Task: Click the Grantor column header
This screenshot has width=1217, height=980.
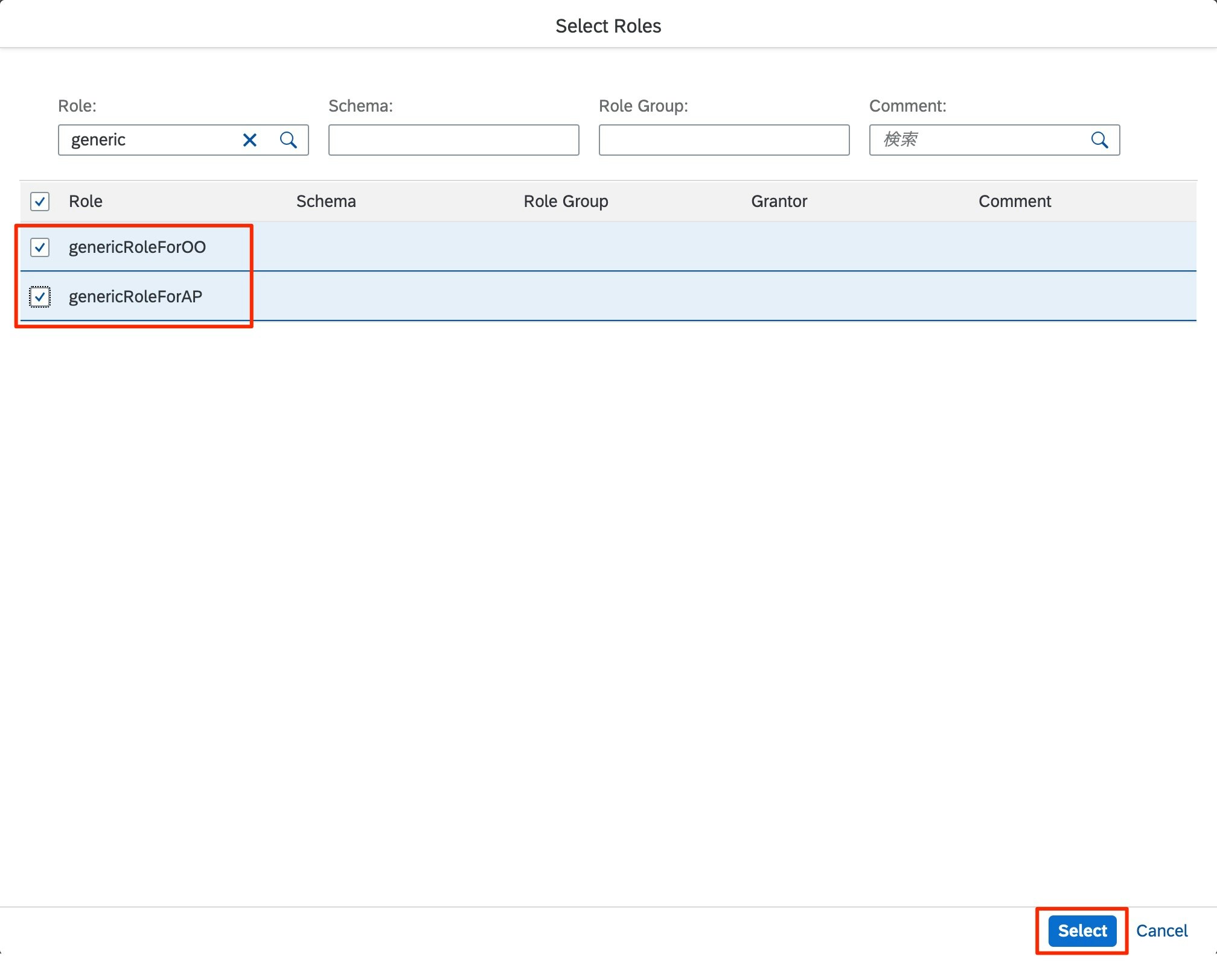Action: (779, 201)
